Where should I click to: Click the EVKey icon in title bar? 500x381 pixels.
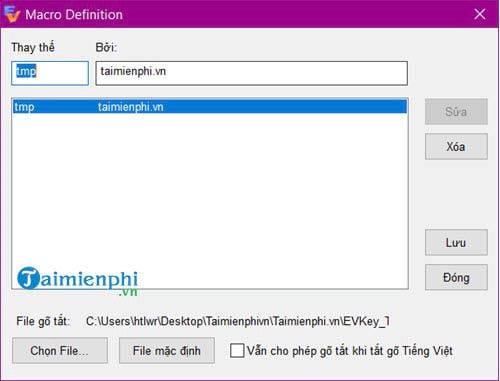pyautogui.click(x=11, y=14)
